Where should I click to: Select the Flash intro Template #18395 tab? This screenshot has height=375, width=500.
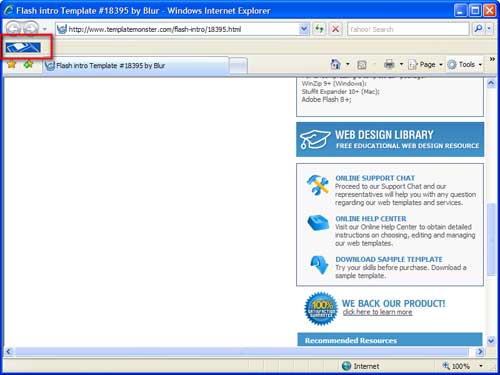[x=136, y=66]
